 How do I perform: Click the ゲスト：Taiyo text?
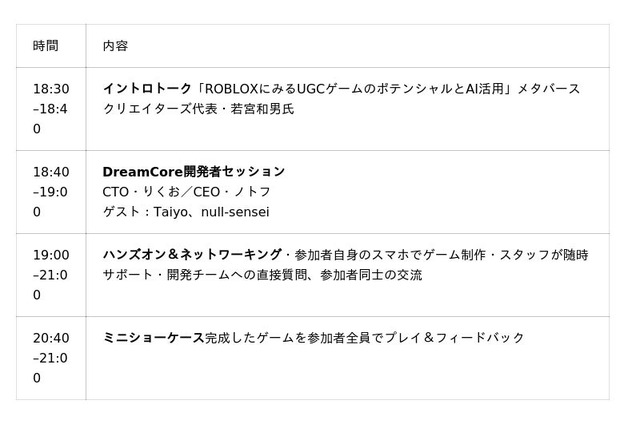point(145,212)
